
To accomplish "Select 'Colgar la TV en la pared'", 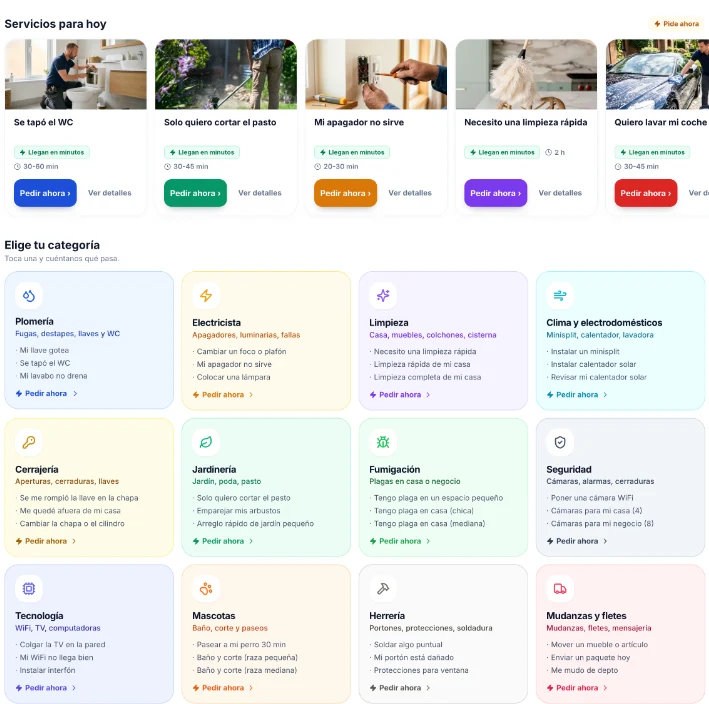I will pos(62,644).
